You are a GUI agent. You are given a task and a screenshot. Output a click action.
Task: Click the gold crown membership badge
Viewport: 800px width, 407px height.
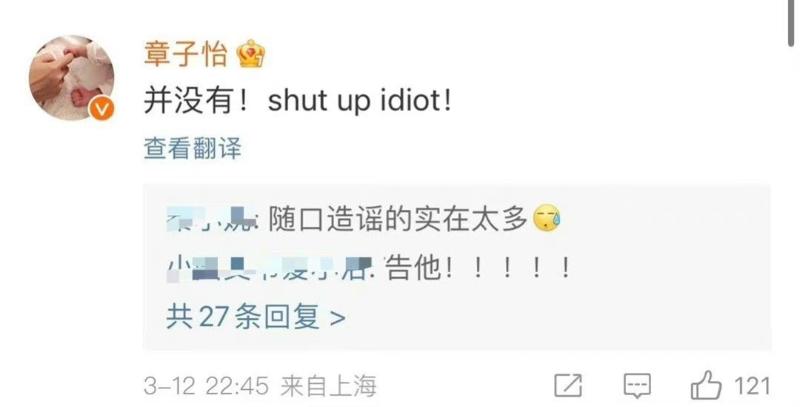pyautogui.click(x=251, y=54)
